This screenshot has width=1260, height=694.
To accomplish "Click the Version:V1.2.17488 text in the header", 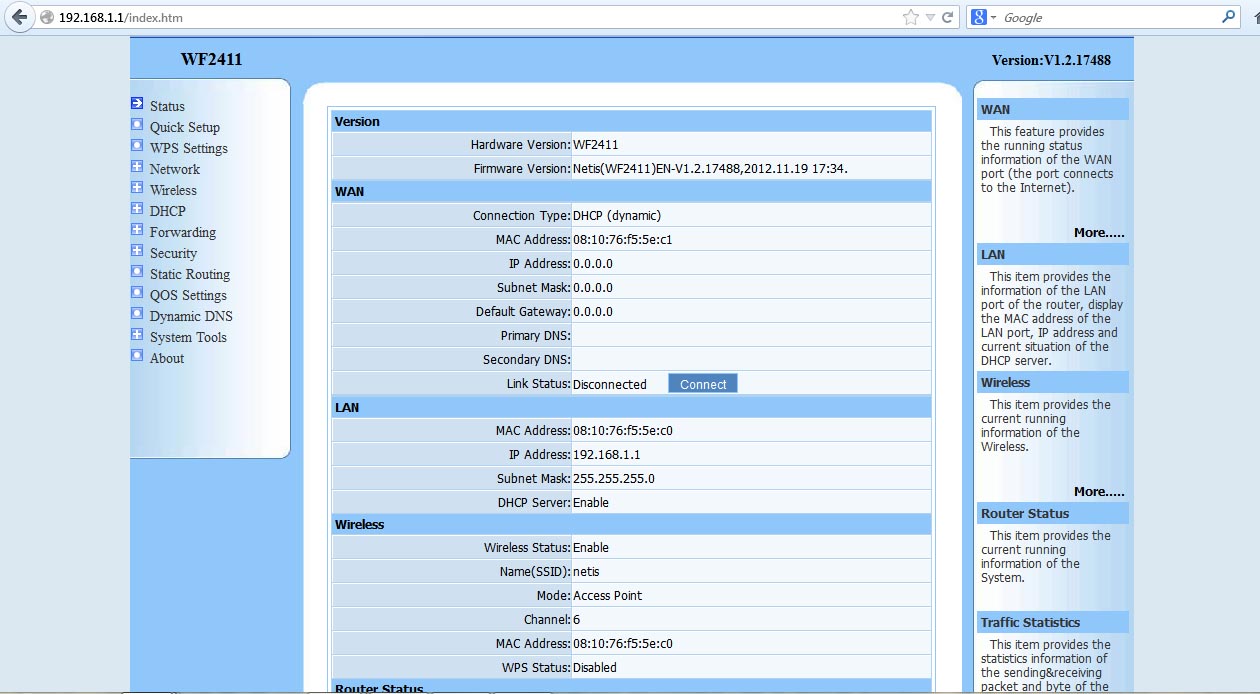I will point(1051,60).
